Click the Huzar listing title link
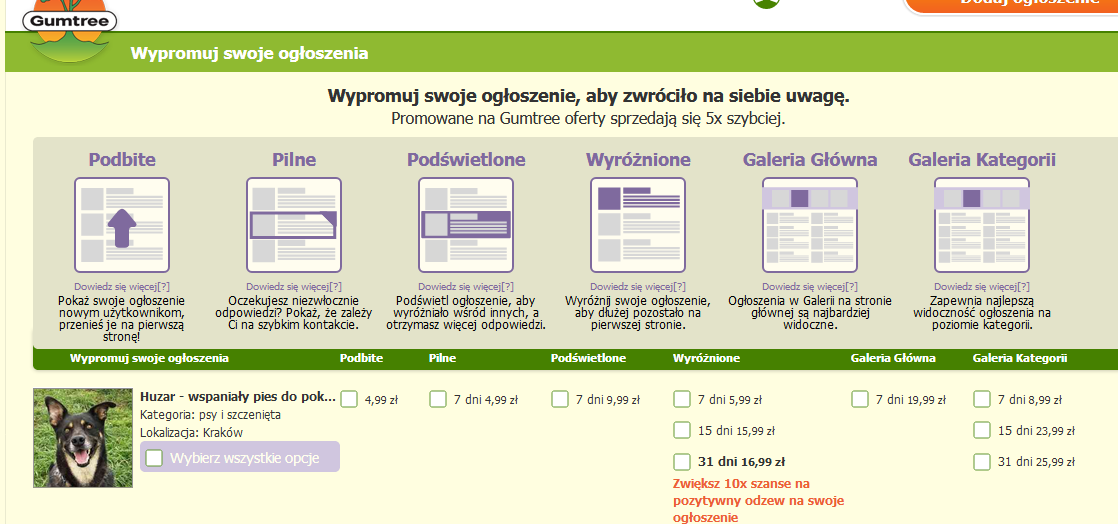The width and height of the screenshot is (1118, 524). coord(238,396)
